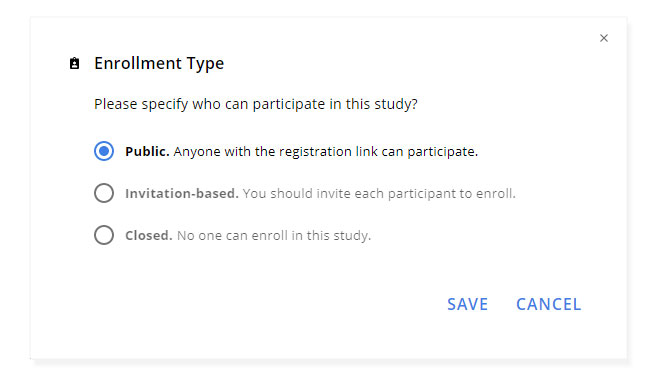Select the Public radio button
The image size is (657, 376).
[x=104, y=151]
